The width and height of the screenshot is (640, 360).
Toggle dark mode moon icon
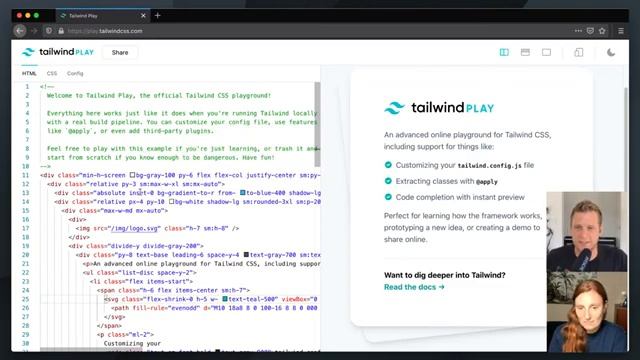[x=611, y=52]
